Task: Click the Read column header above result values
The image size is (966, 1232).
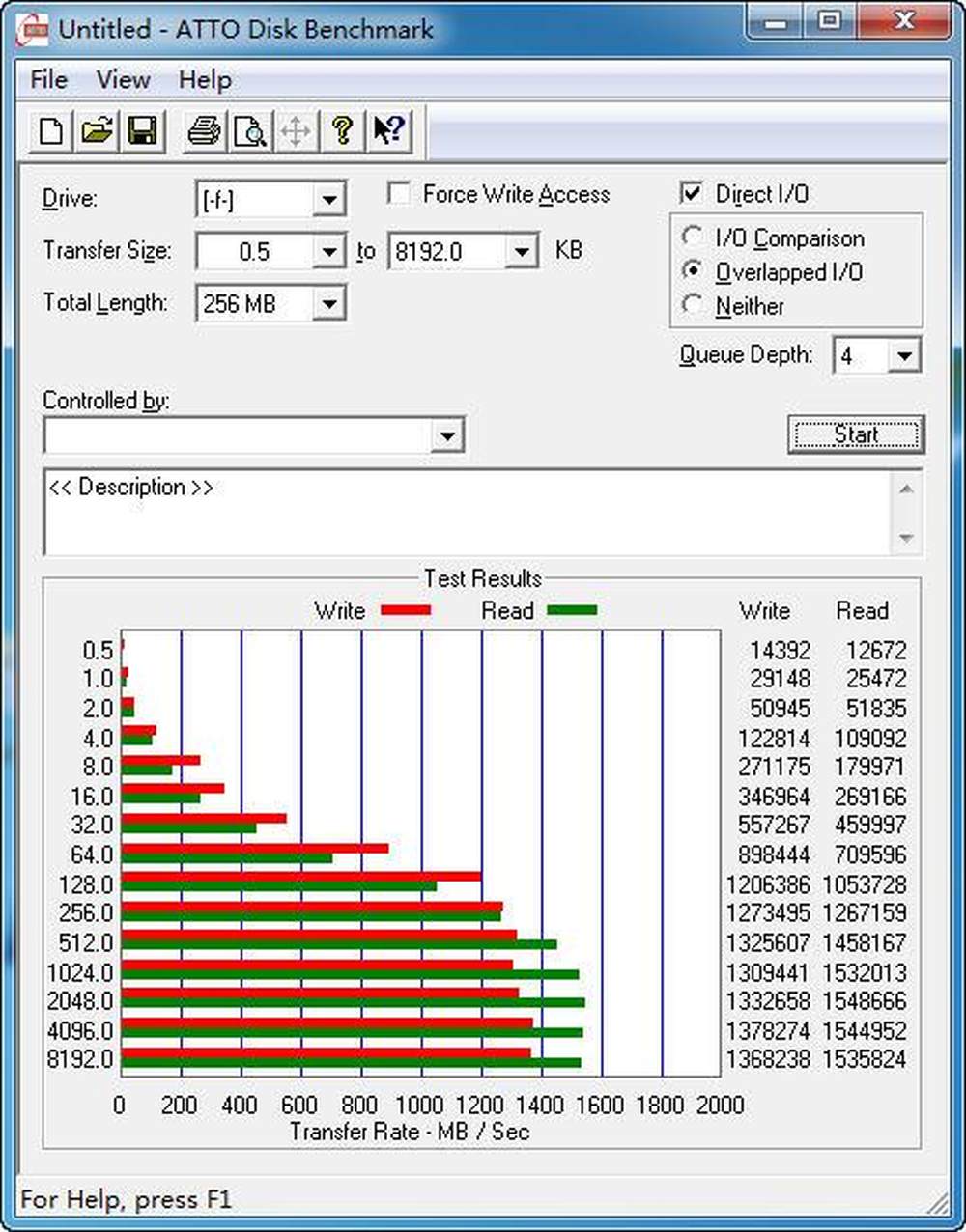Action: point(862,610)
